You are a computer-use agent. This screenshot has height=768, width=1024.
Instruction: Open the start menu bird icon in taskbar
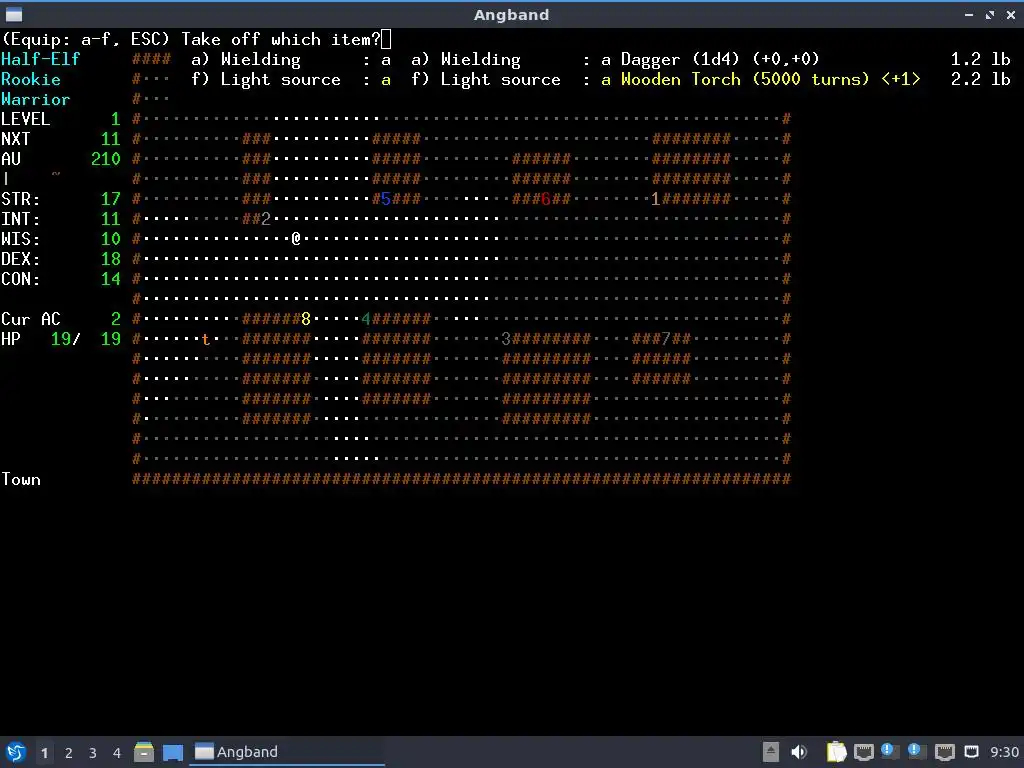[x=16, y=752]
